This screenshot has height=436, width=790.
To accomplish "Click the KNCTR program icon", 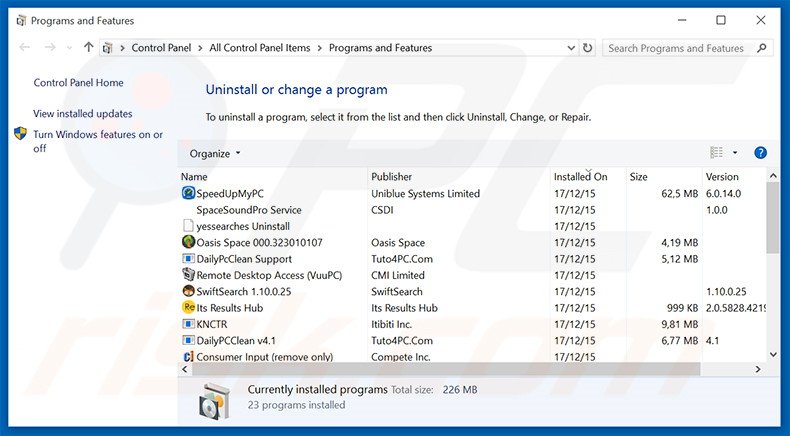I will point(188,324).
